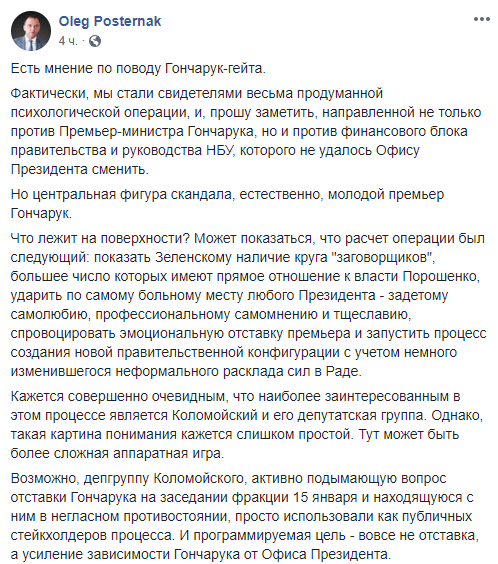Click the name "Коломойский" in fifth paragraph
Screen dimensions: 498x564
pos(215,415)
